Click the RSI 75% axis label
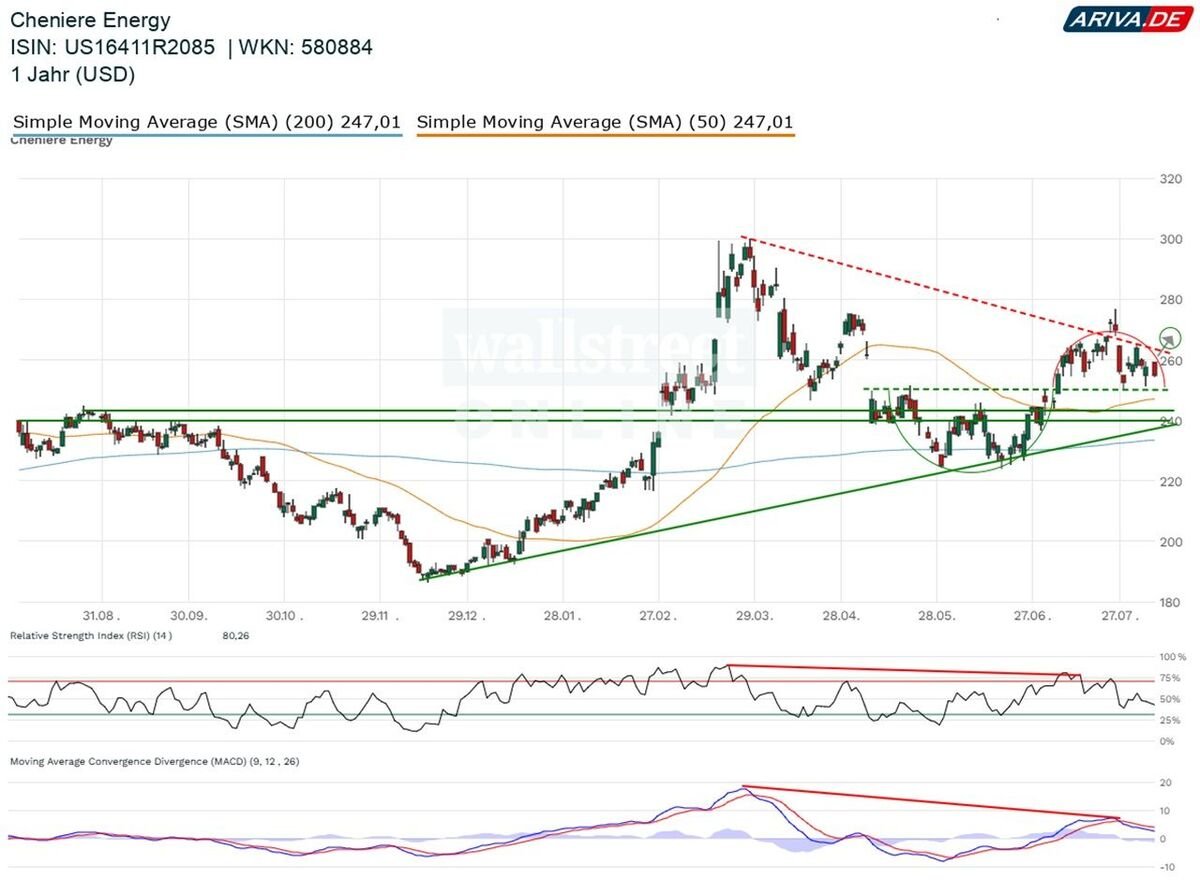 [x=1171, y=678]
